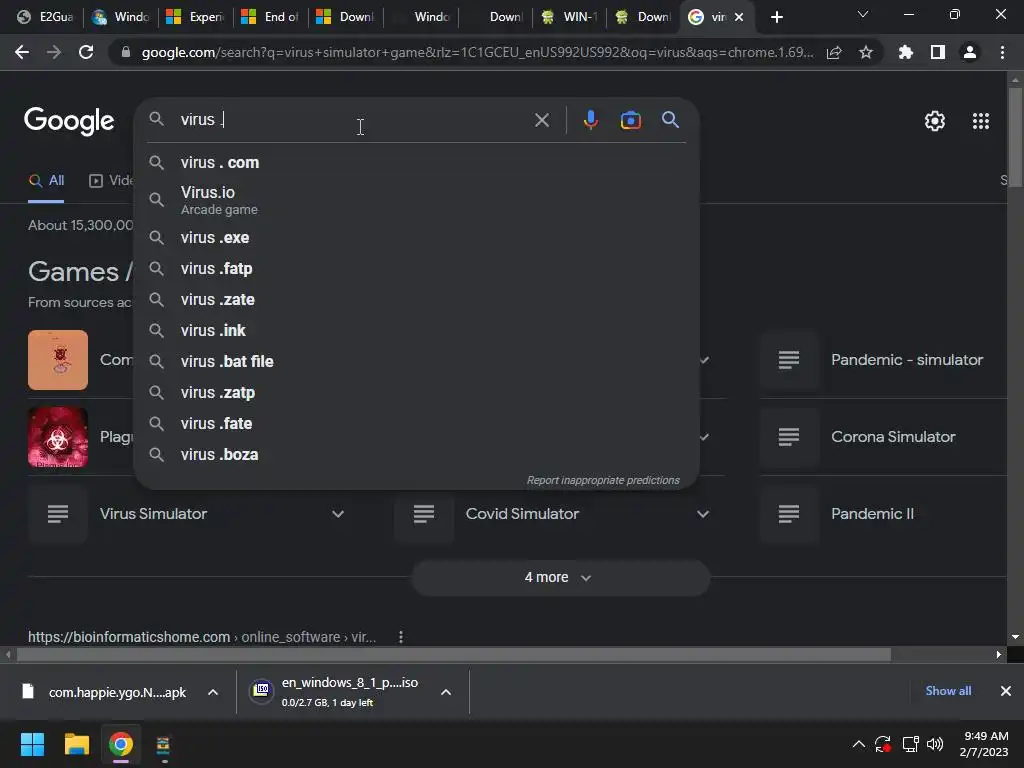Select the 'virus . com' suggestion
This screenshot has height=768, width=1024.
pos(416,163)
